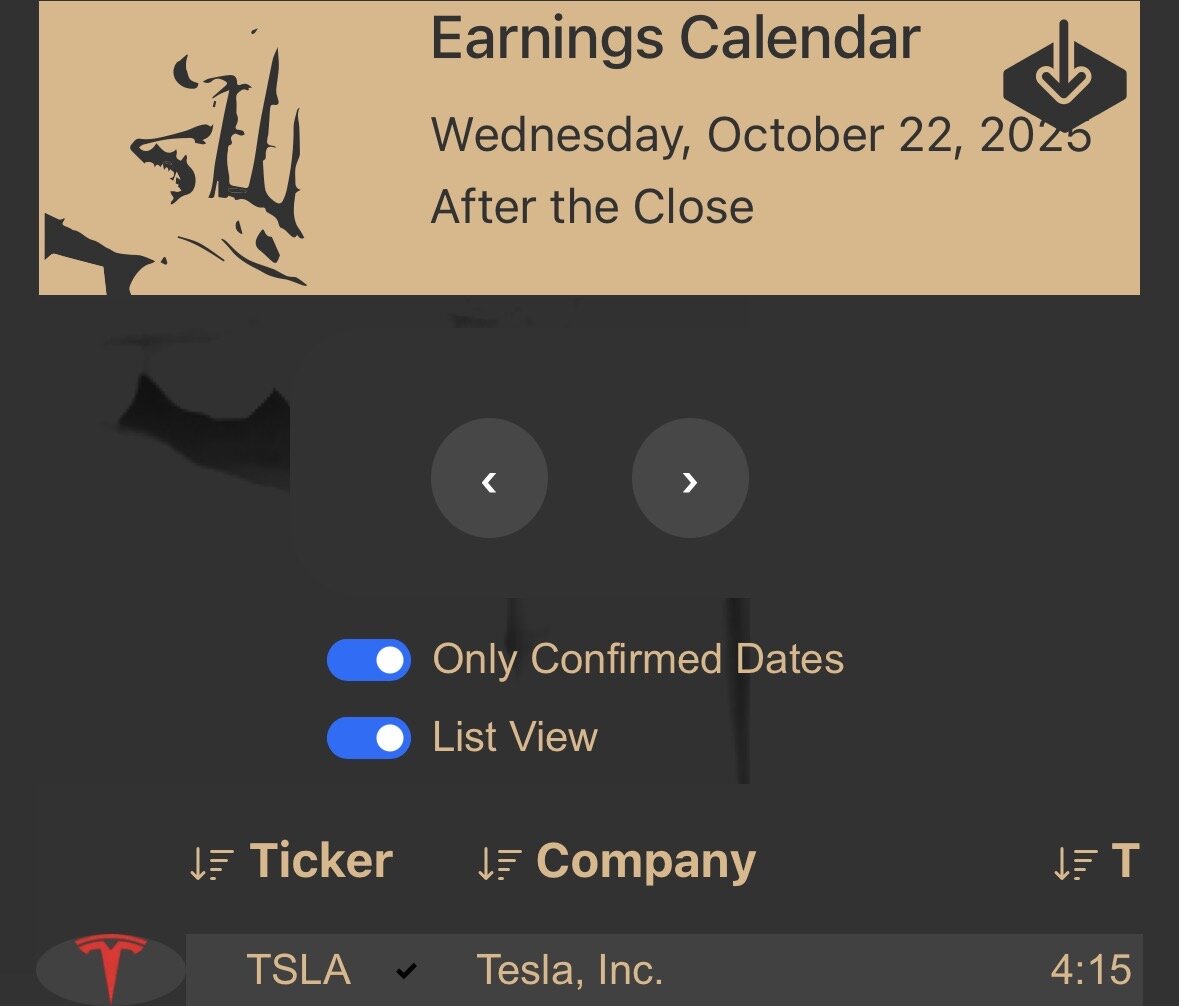
Task: Toggle the Only Confirmed Dates switch
Action: [x=369, y=660]
